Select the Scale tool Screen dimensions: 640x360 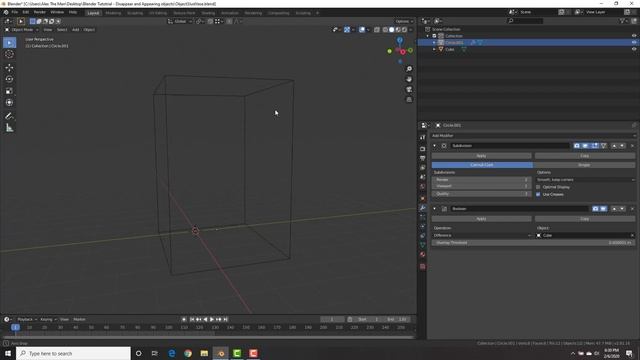point(9,91)
